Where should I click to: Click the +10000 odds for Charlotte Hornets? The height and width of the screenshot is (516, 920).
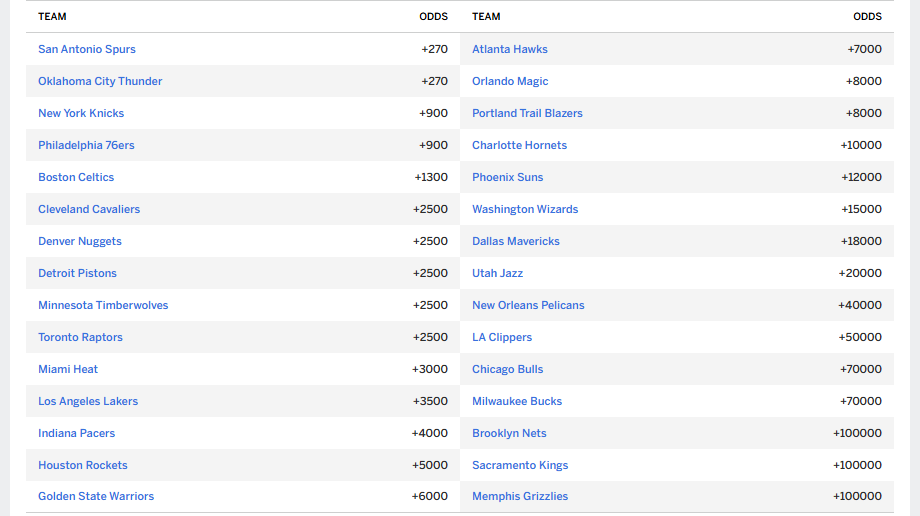click(861, 145)
